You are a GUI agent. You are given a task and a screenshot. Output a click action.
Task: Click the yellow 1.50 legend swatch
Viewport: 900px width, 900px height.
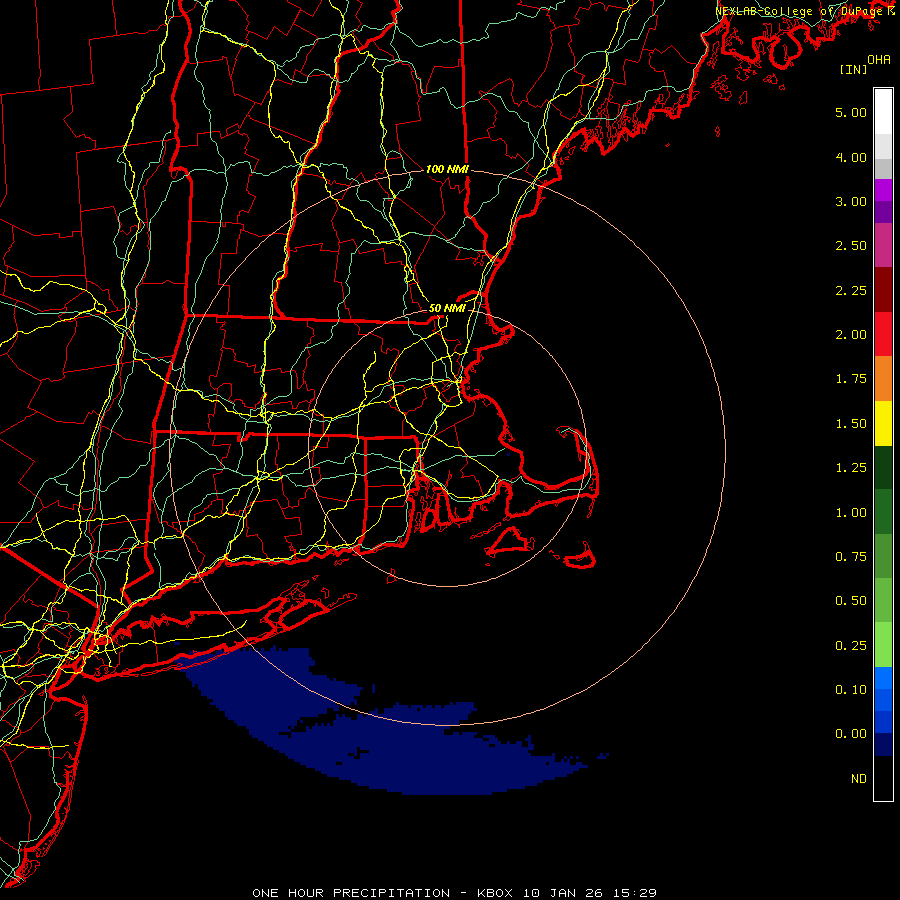pyautogui.click(x=883, y=423)
